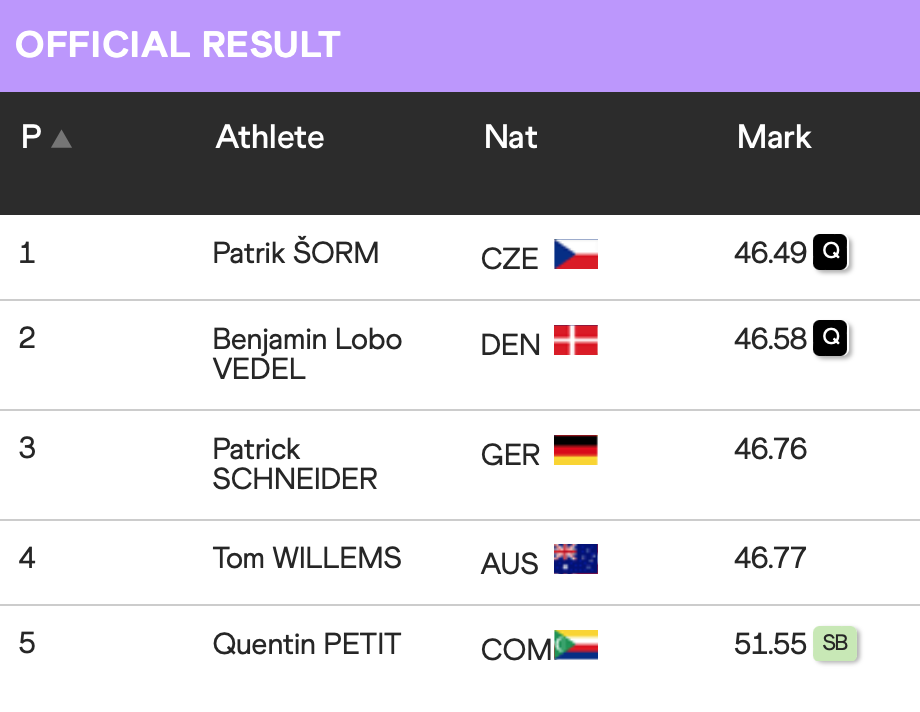Open athlete Tom WILLEMS
The width and height of the screenshot is (920, 712).
coord(307,558)
